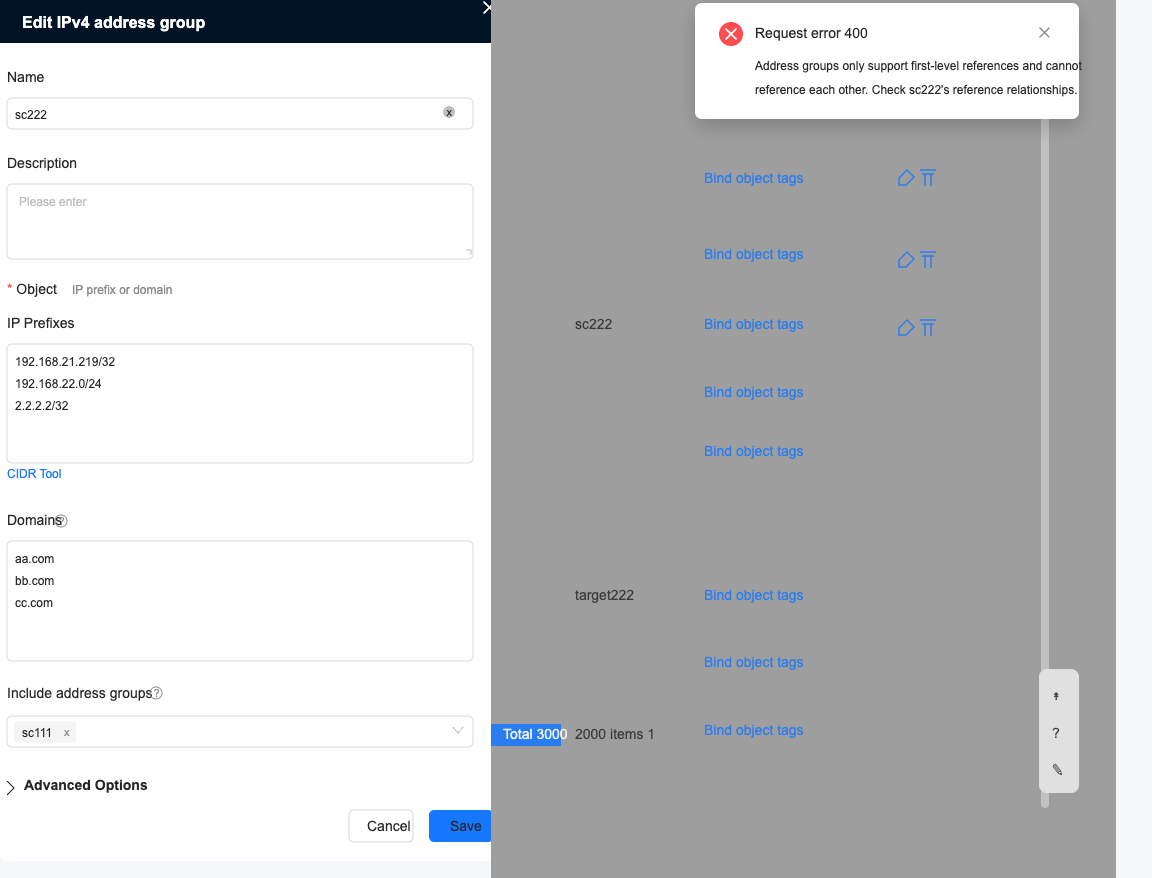Click the back-to-top arrow in floating toolbar
This screenshot has height=878, width=1152.
[x=1056, y=696]
